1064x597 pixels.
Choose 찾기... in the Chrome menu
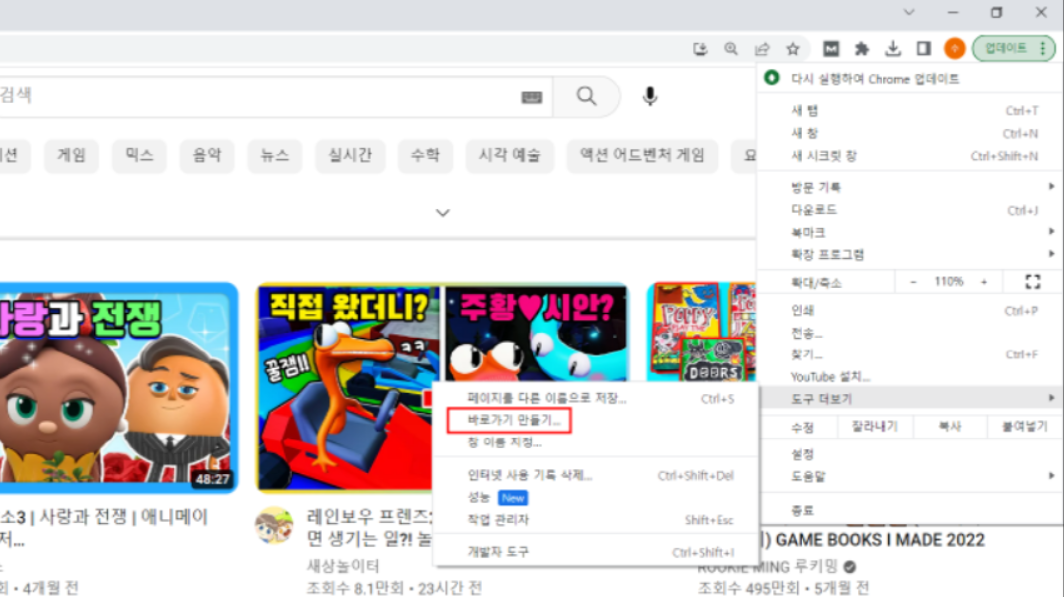[x=909, y=354]
